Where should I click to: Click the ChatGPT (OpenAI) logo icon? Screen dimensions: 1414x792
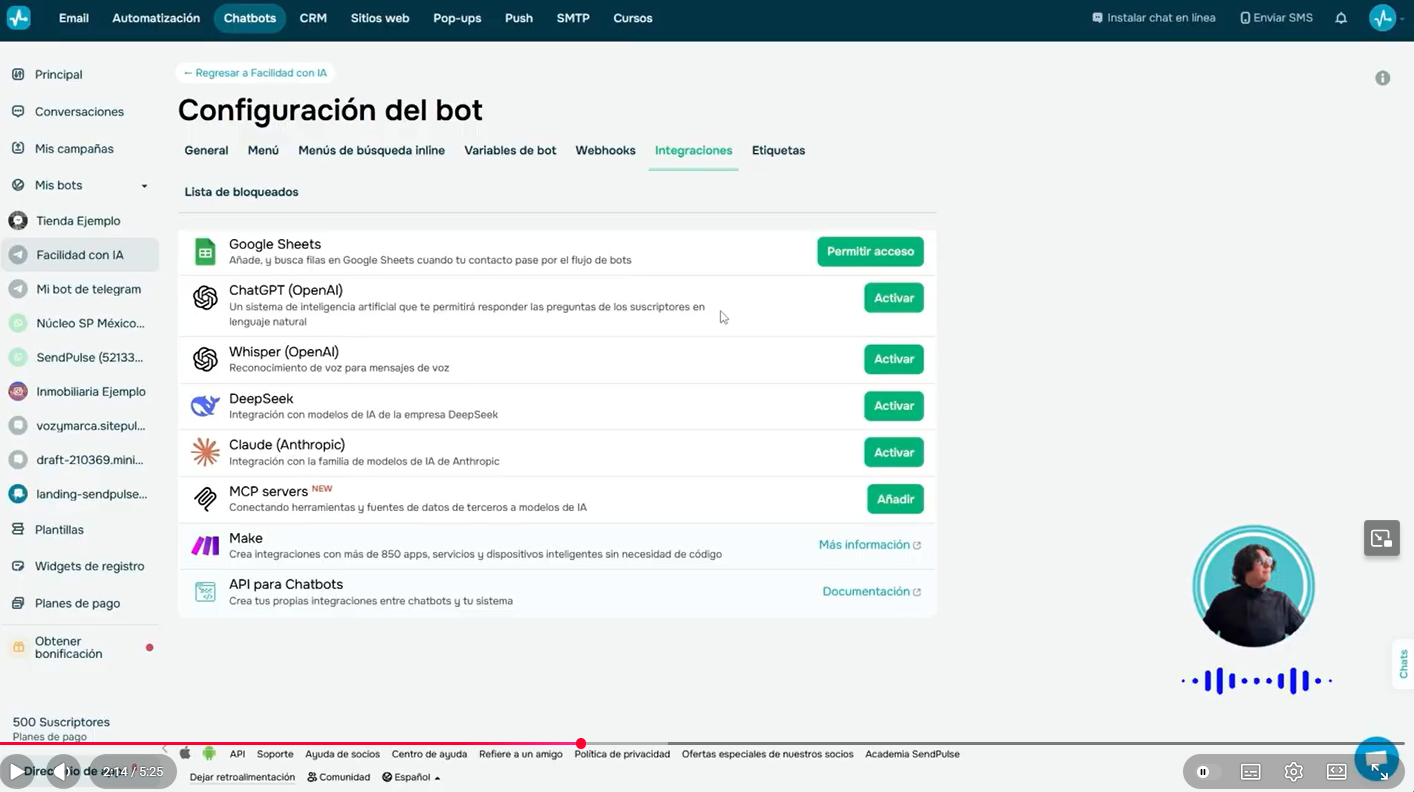(205, 298)
